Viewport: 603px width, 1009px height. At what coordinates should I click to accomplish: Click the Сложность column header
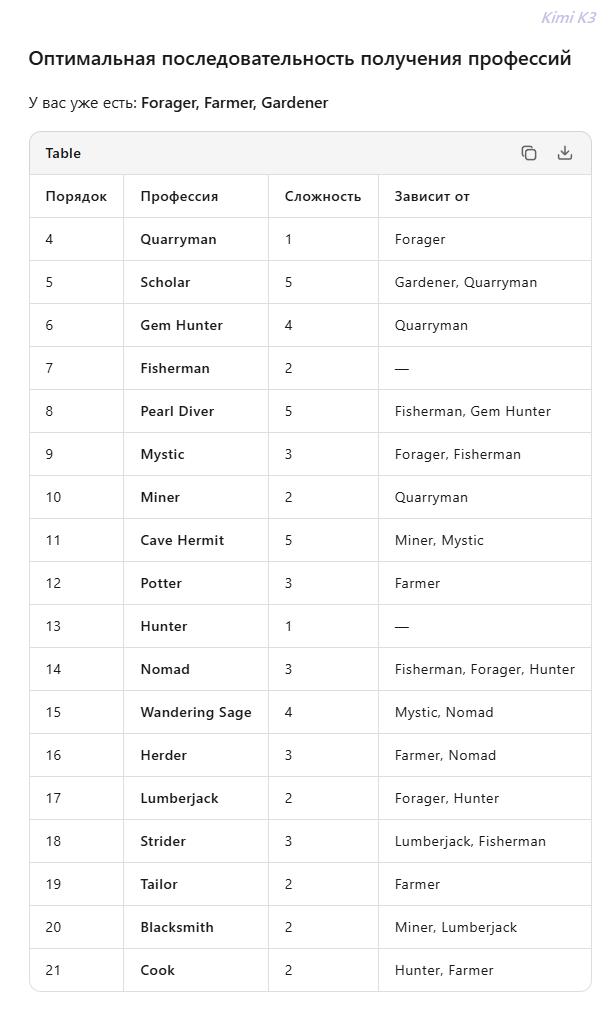(322, 196)
